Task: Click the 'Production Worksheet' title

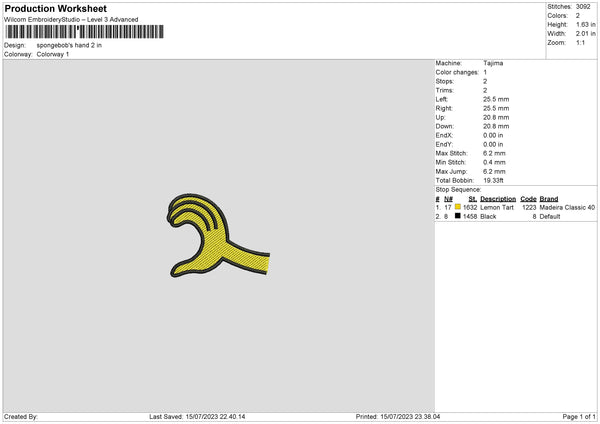Action: 55,8
